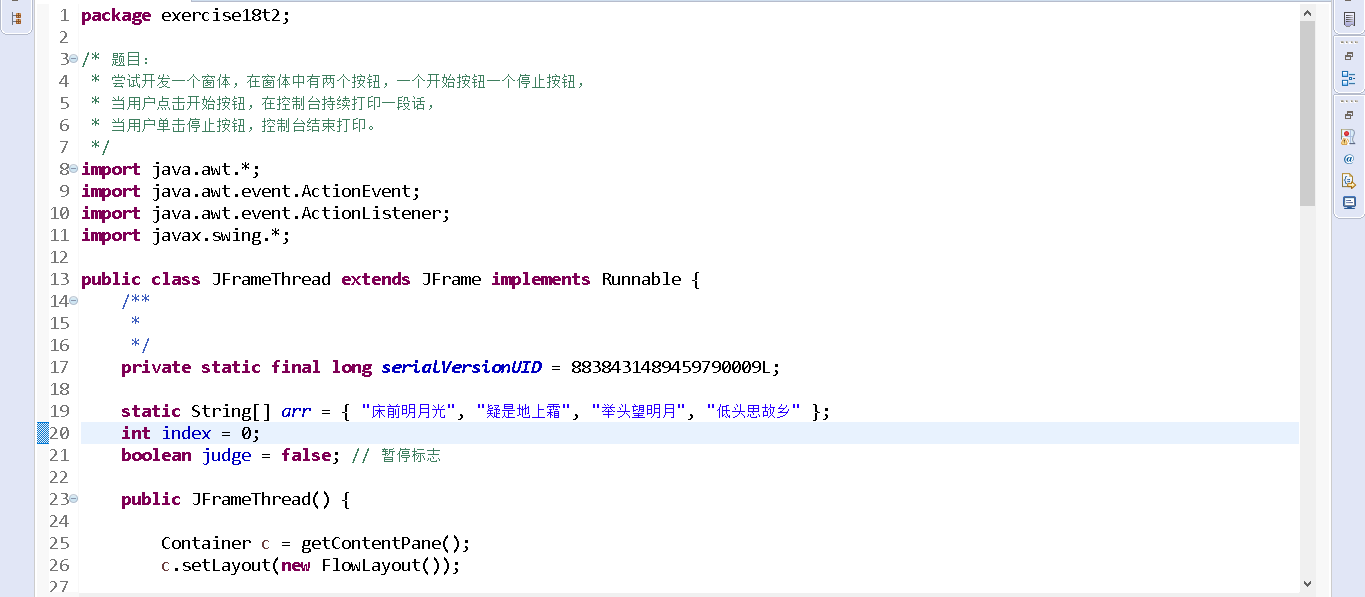Viewport: 1365px width, 597px height.
Task: Collapse the comment block at line 3
Action: 74,59
